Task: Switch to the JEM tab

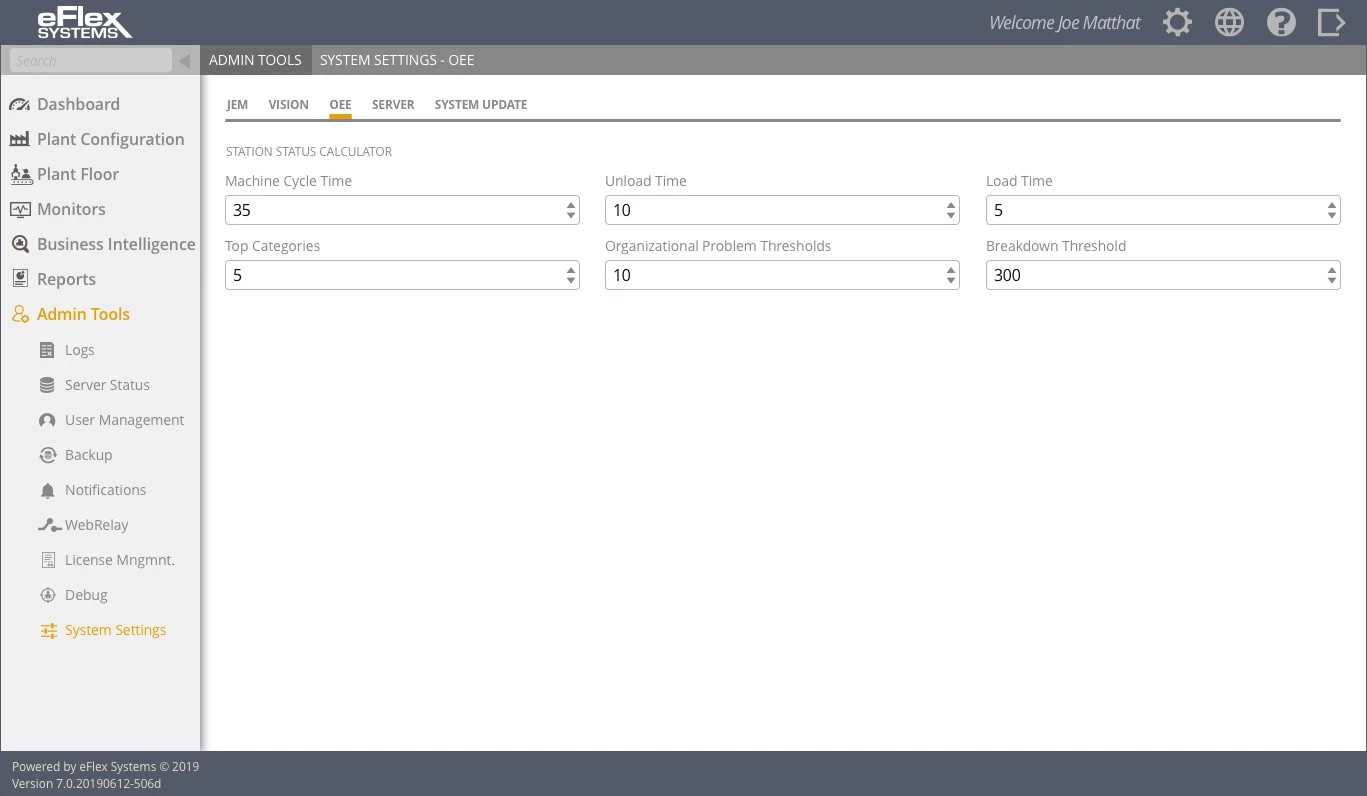Action: pos(237,104)
